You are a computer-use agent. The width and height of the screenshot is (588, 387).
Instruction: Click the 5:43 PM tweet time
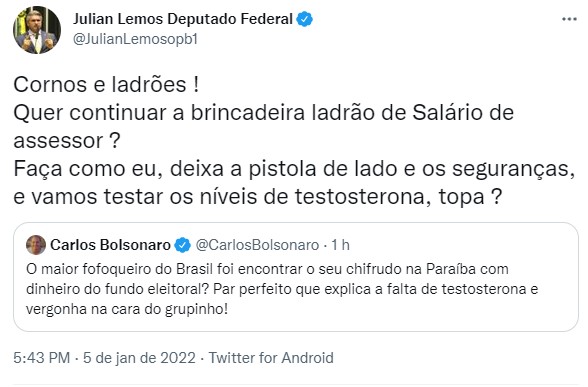click(42, 357)
